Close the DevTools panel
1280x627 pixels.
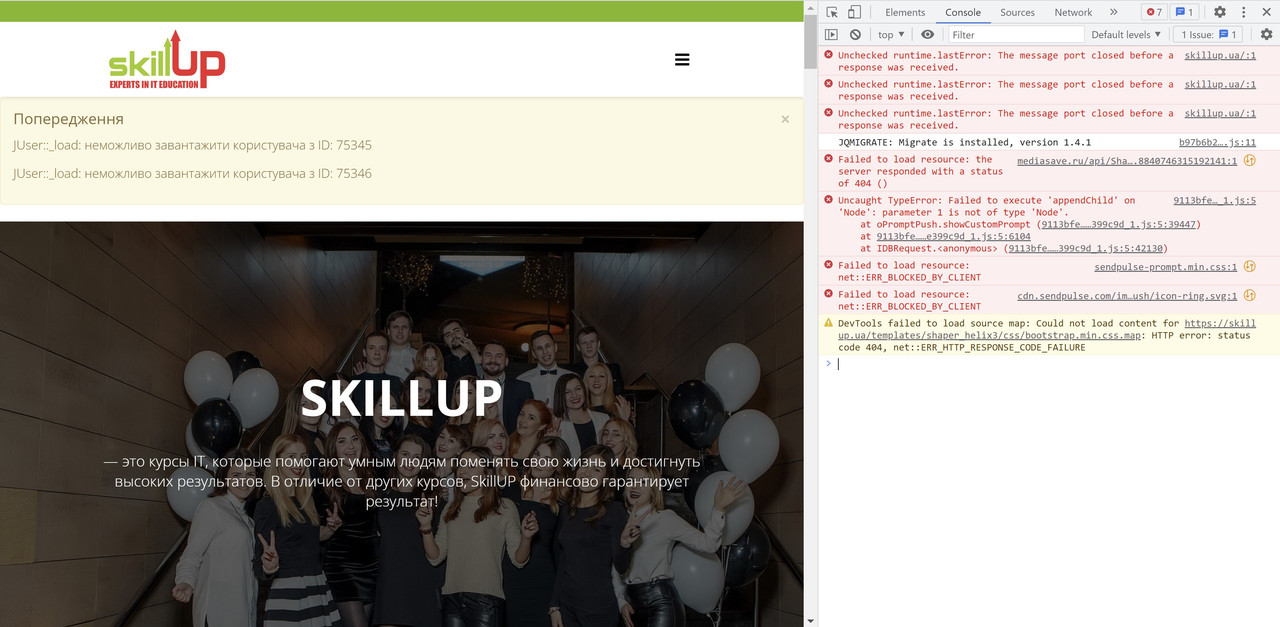coord(1267,12)
